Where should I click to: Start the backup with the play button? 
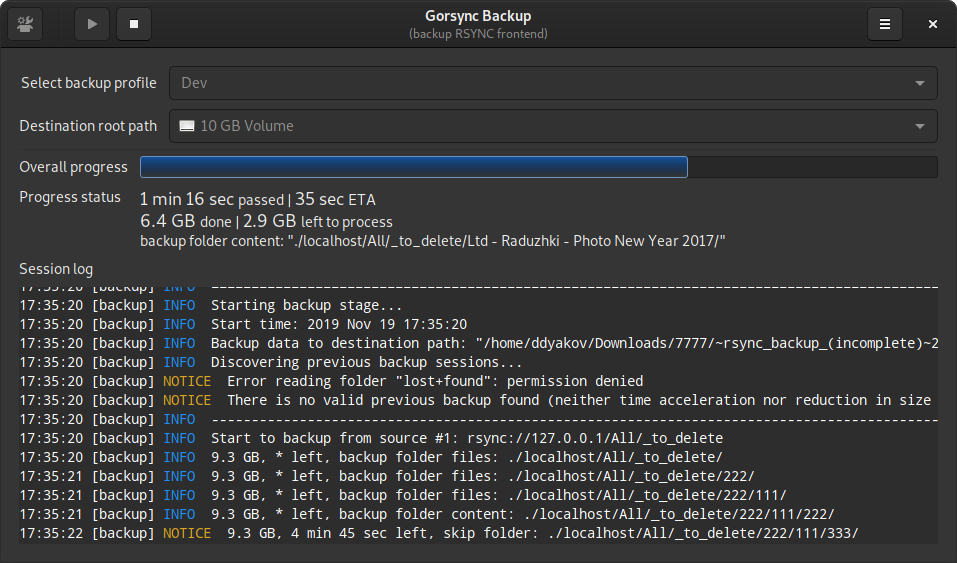pos(92,24)
